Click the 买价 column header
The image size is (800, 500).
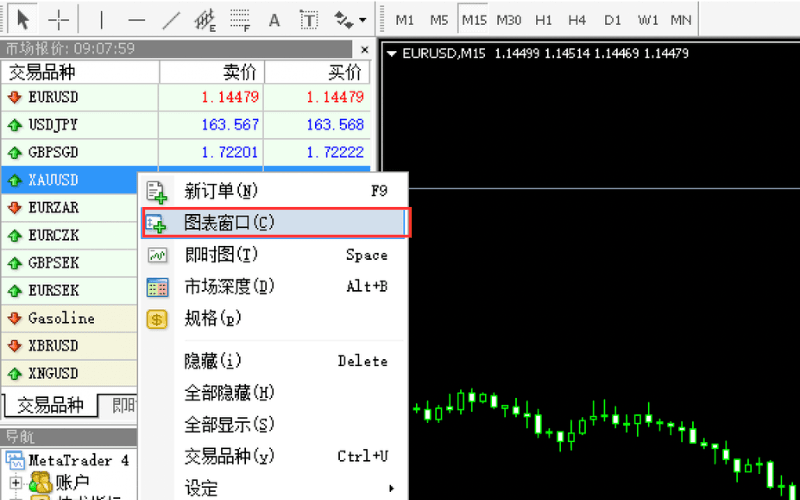coord(317,72)
